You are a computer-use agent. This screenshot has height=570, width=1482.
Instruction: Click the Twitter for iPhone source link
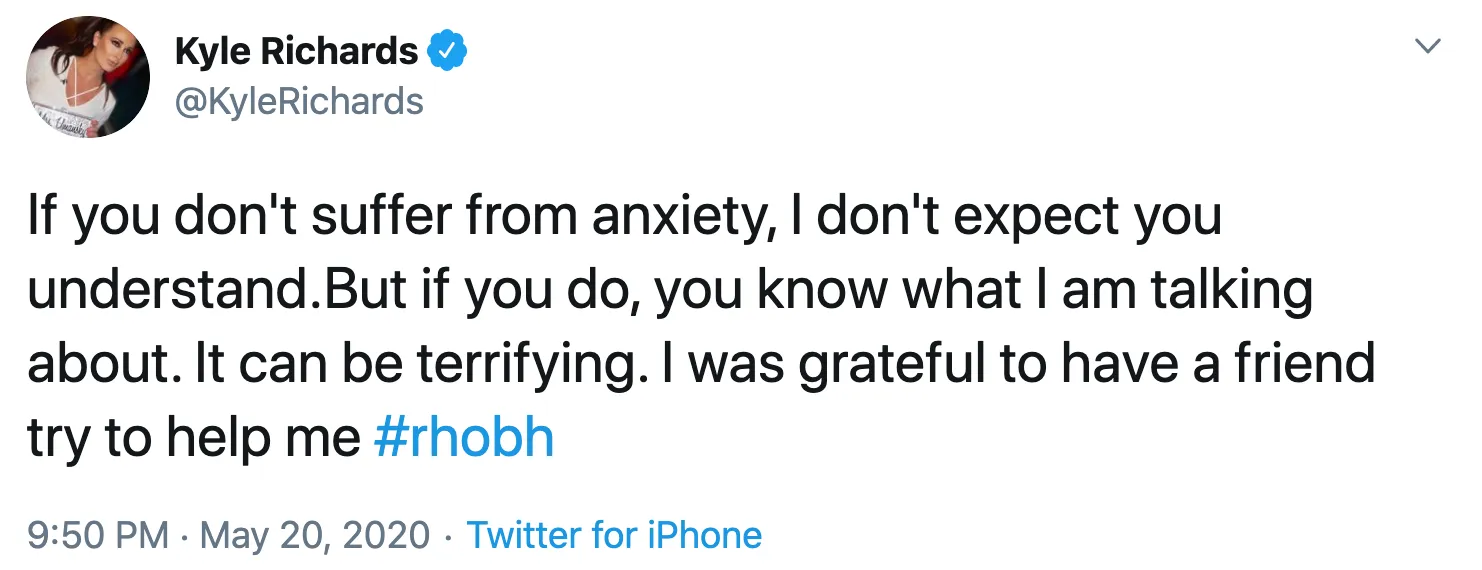(614, 535)
